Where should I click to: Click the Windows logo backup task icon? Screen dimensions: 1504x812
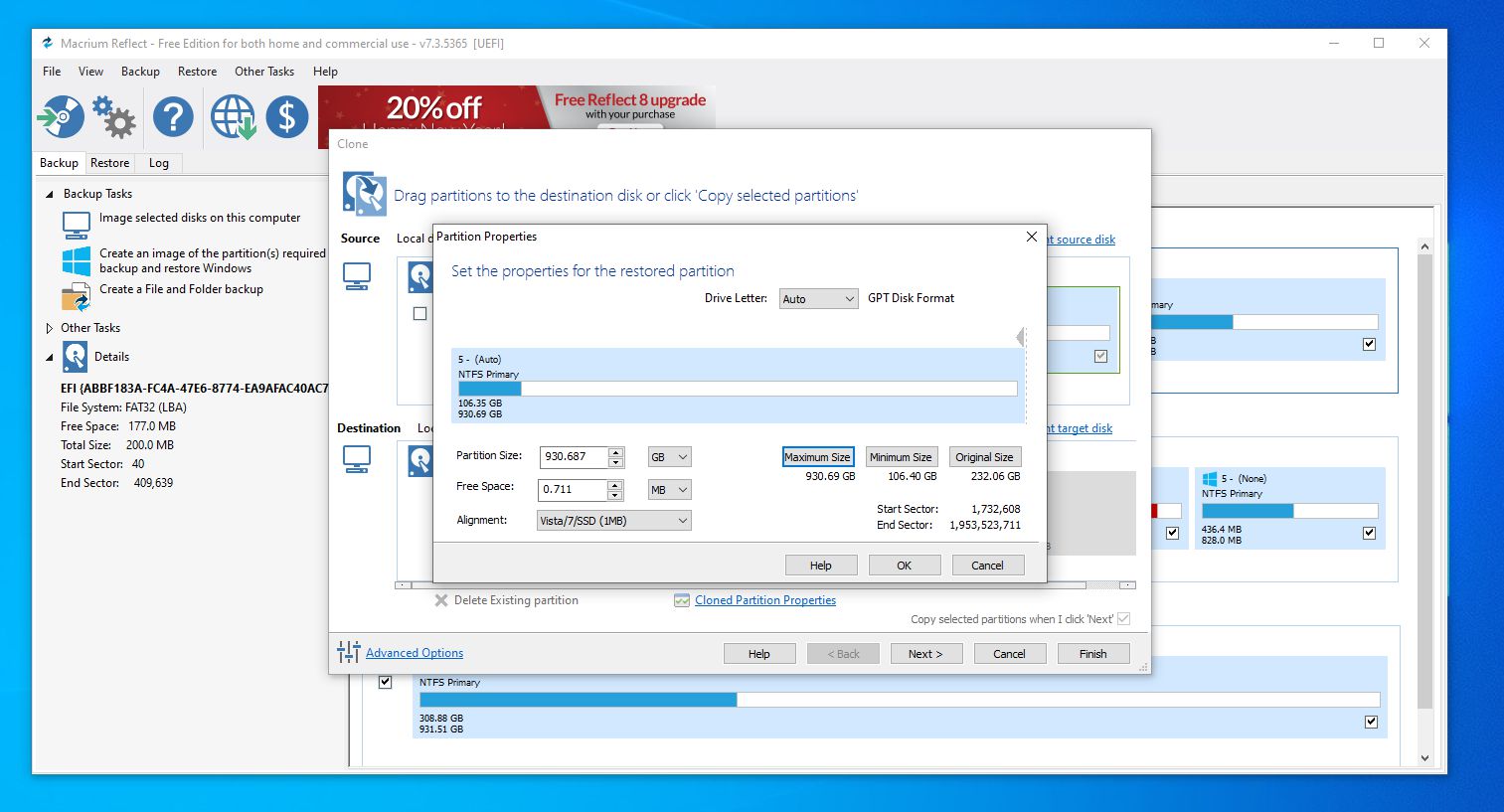pyautogui.click(x=77, y=261)
